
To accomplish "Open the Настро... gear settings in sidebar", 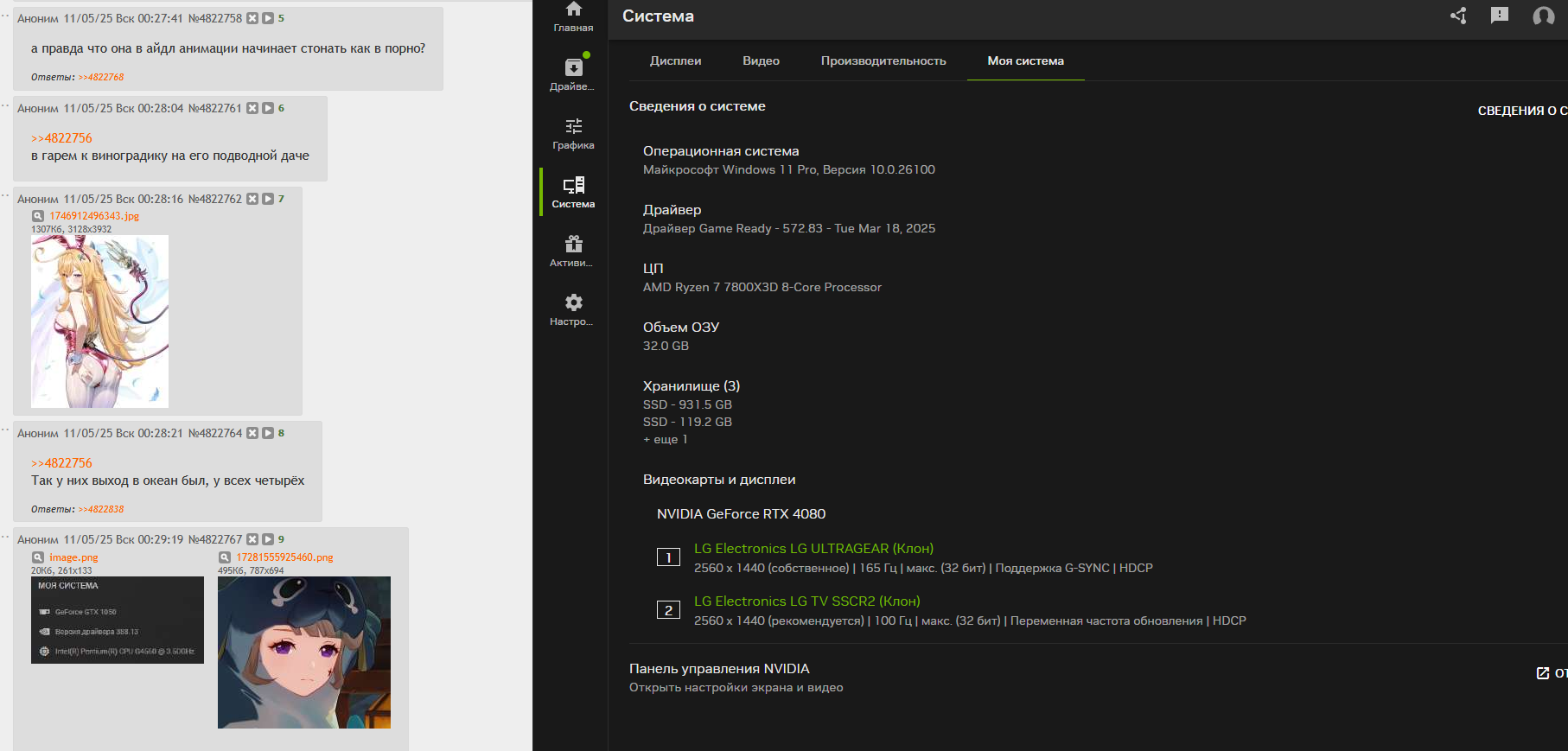I will 573,309.
